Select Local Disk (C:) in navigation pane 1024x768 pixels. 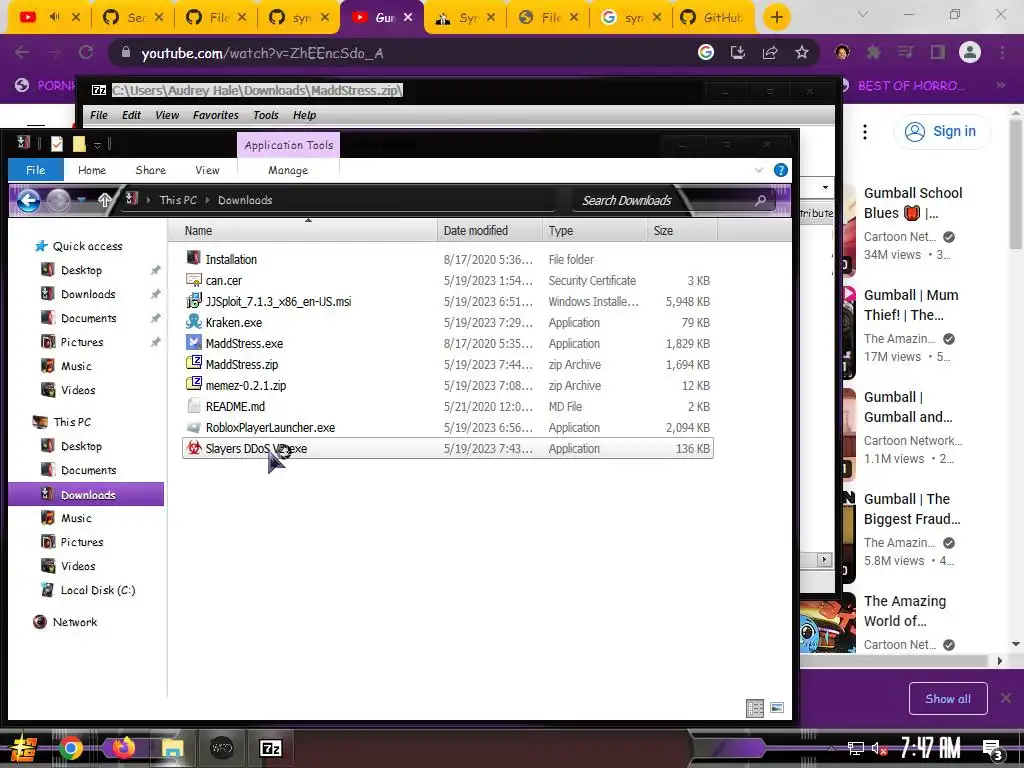point(98,590)
